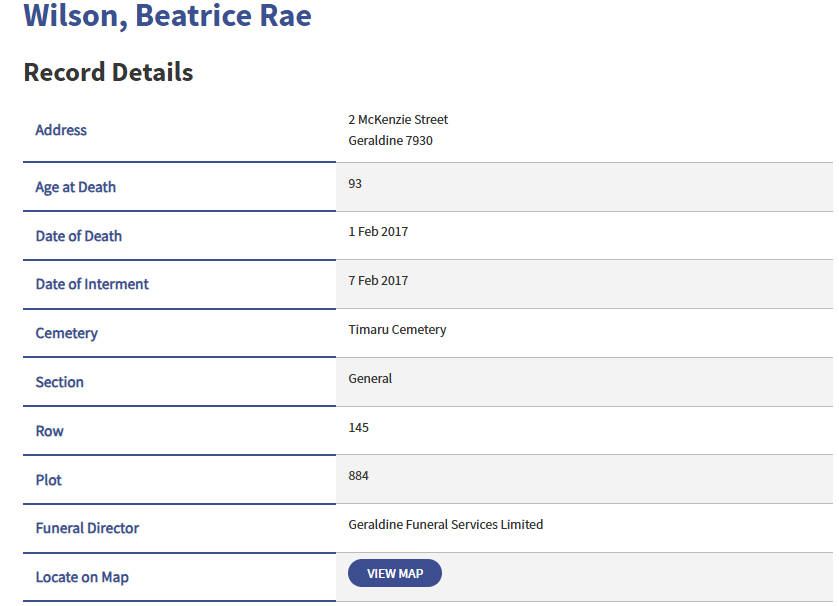Click the Row label
Image resolution: width=839 pixels, height=606 pixels.
(x=49, y=431)
